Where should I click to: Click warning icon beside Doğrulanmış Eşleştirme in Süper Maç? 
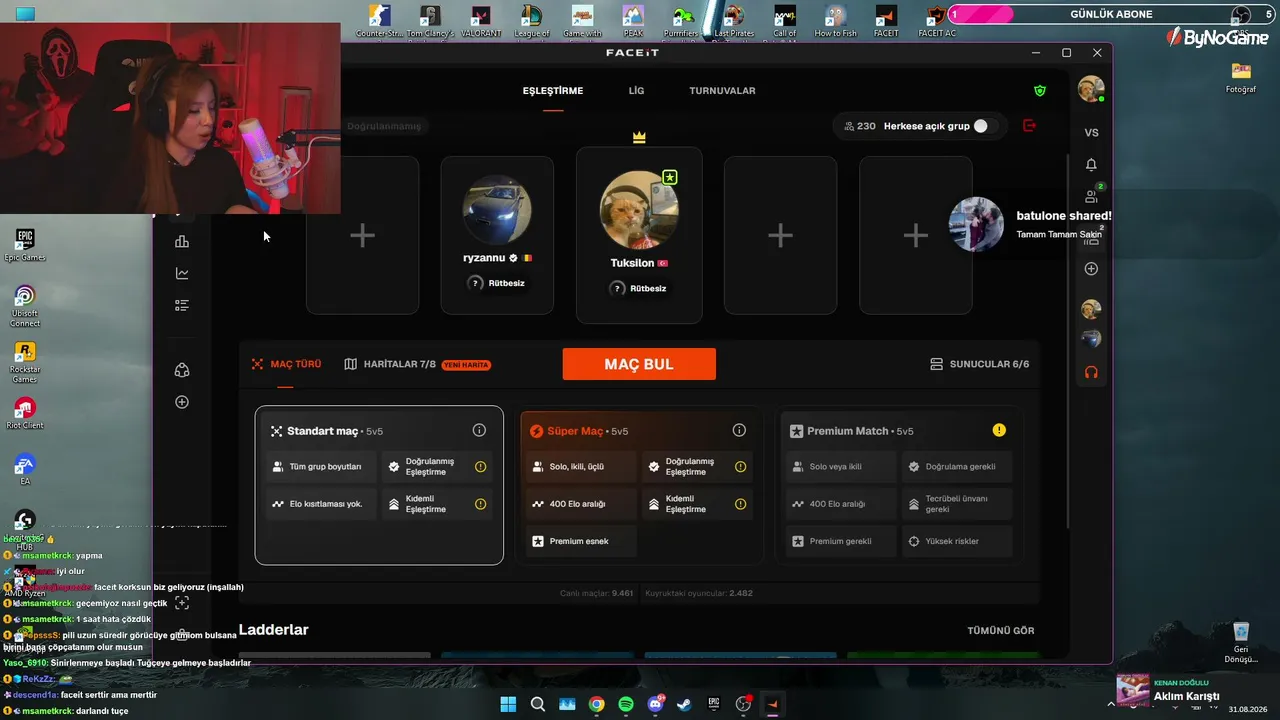pos(741,466)
